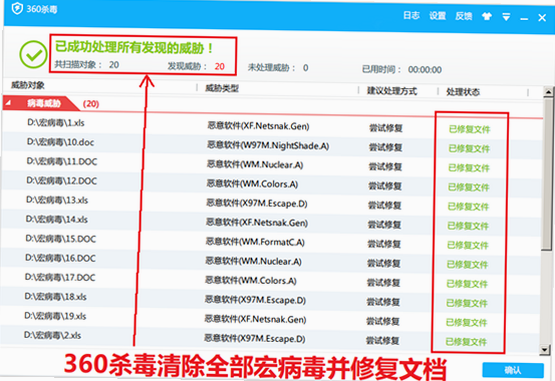The image size is (555, 381).
Task: Click the vertical scrollbar thumb
Action: click(x=547, y=174)
